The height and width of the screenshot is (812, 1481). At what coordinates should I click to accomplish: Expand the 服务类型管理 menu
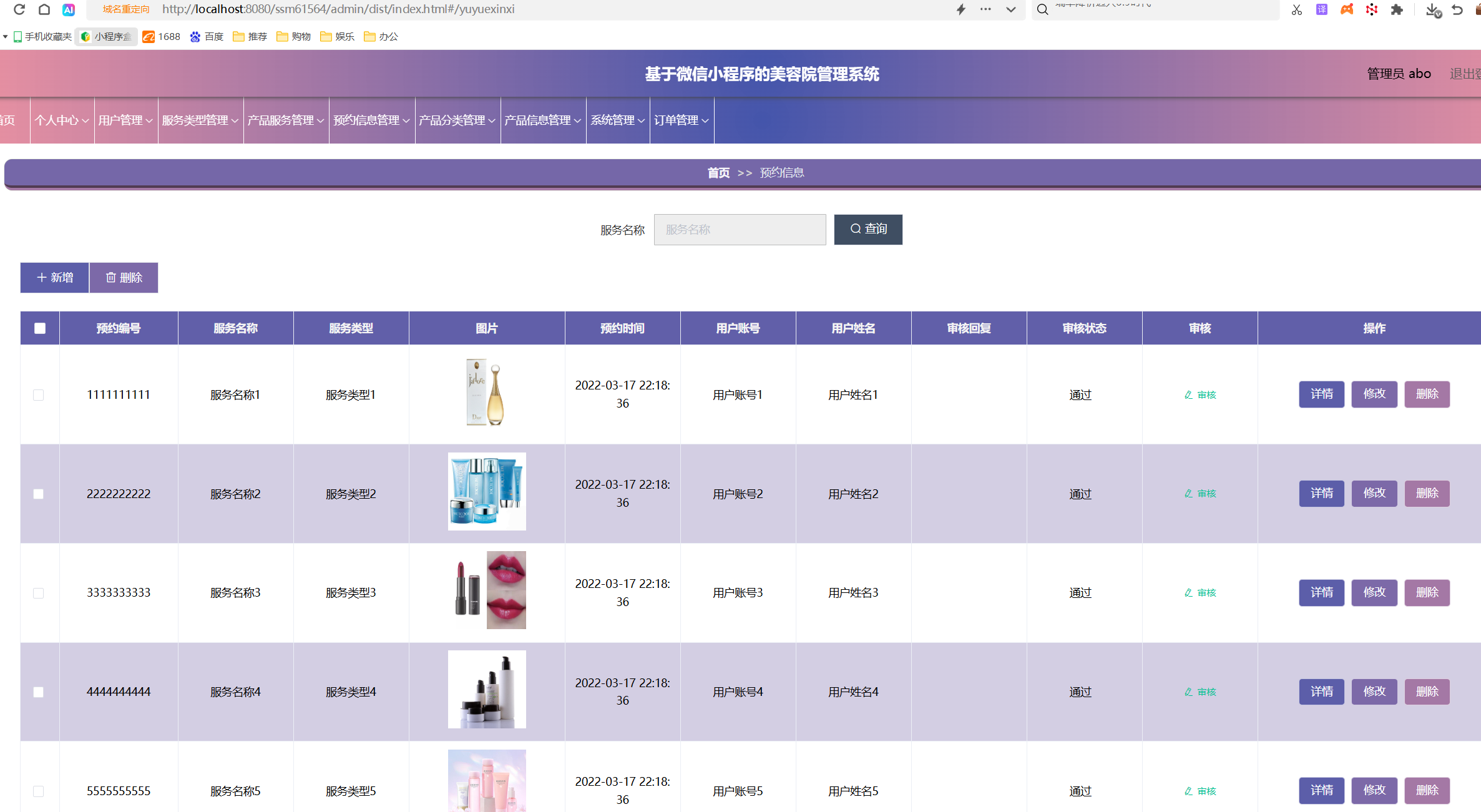[201, 120]
